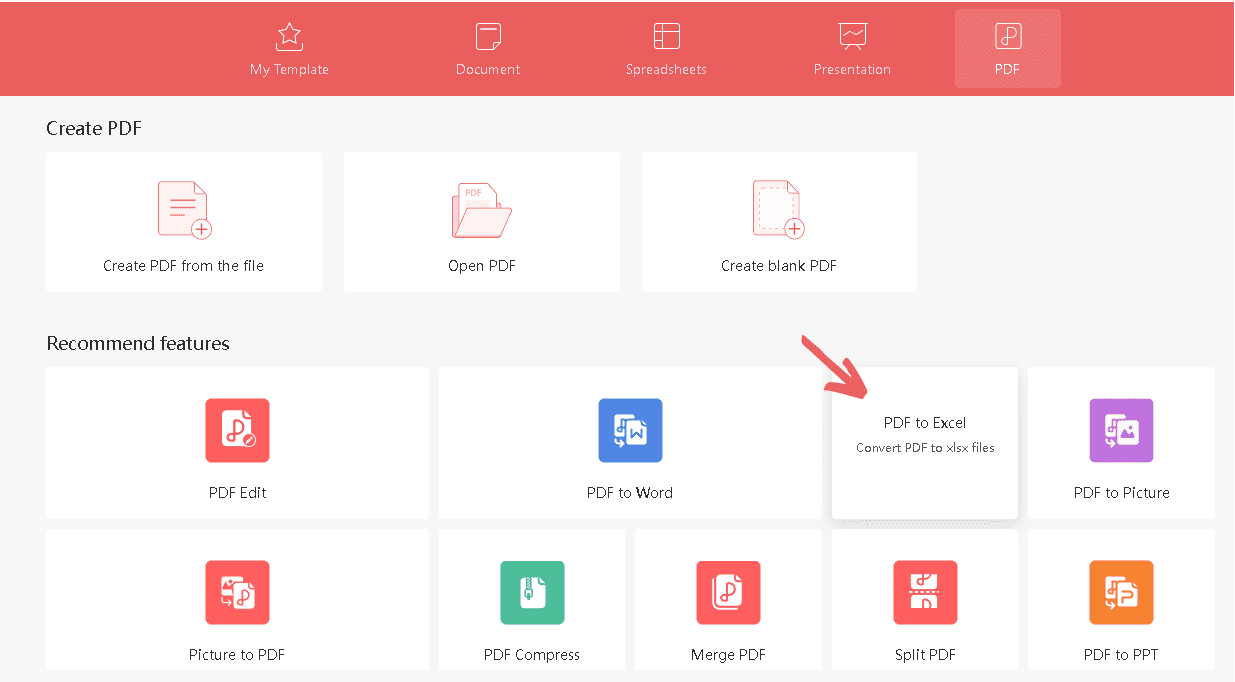This screenshot has height=682, width=1235.
Task: Click the Merge PDF icon
Action: tap(728, 593)
